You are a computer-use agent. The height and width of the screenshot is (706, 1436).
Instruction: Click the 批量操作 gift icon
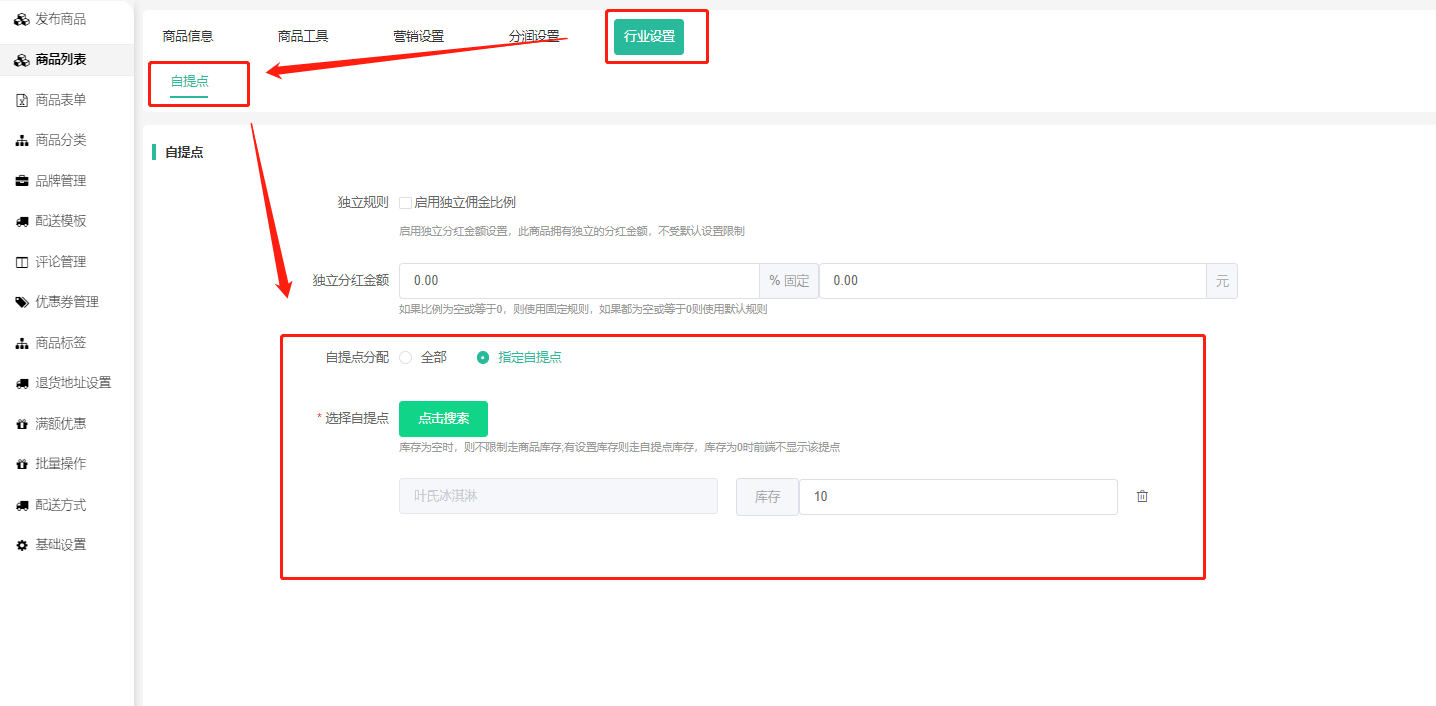pos(21,464)
